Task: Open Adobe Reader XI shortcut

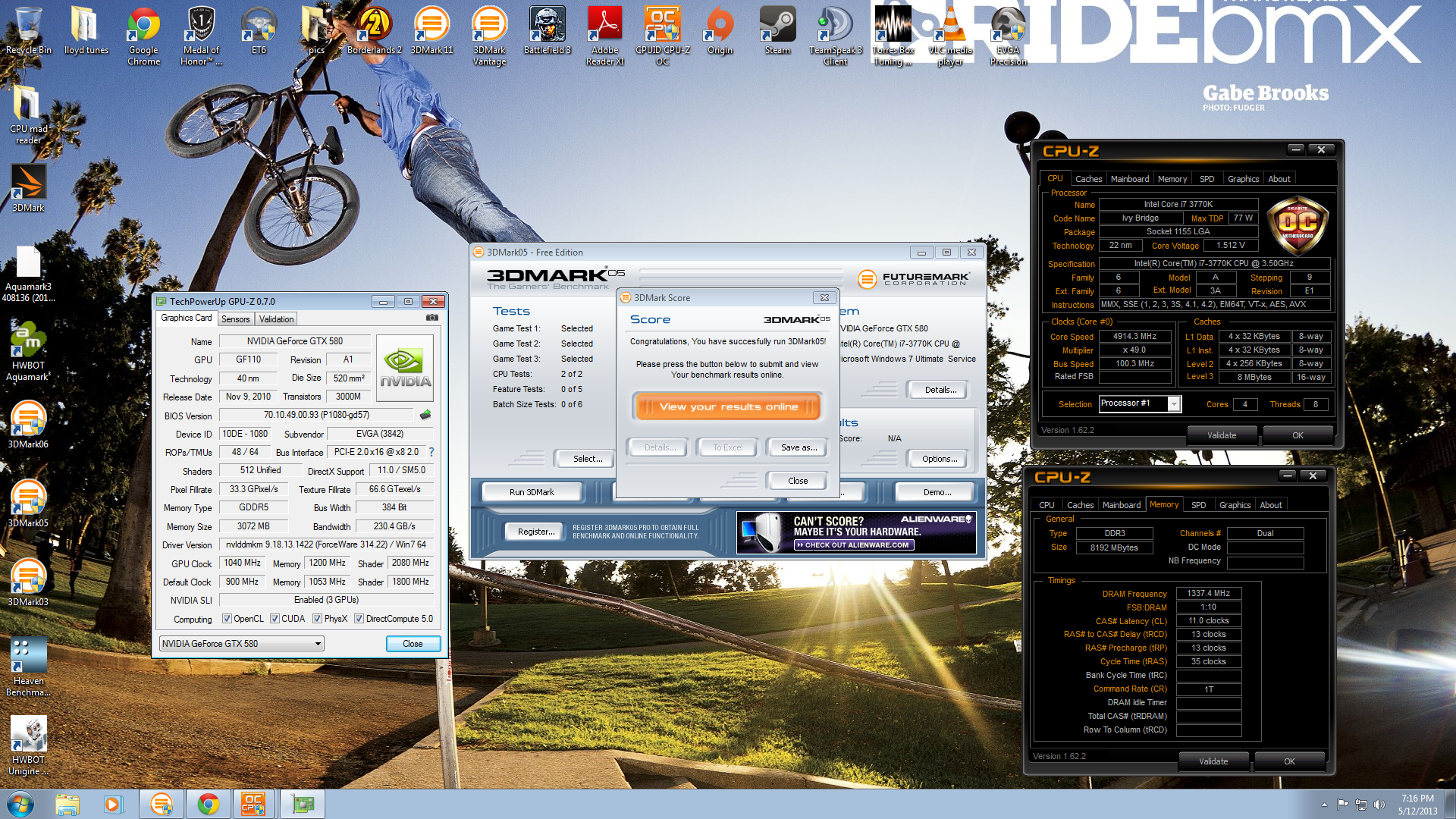Action: 604,36
